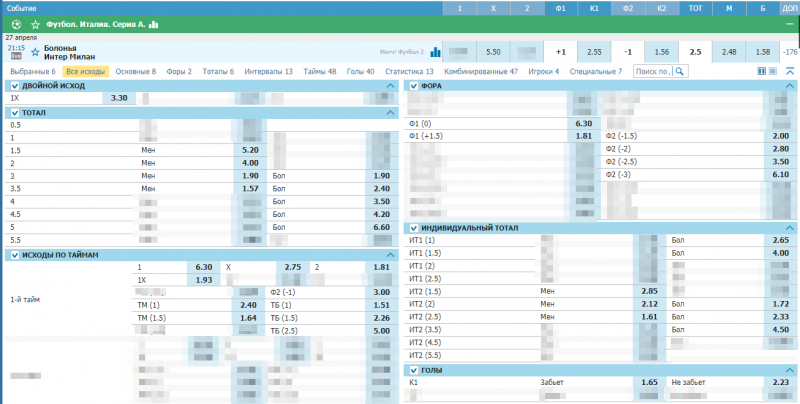Click the Поиск search input field
800x404 pixels.
[651, 72]
